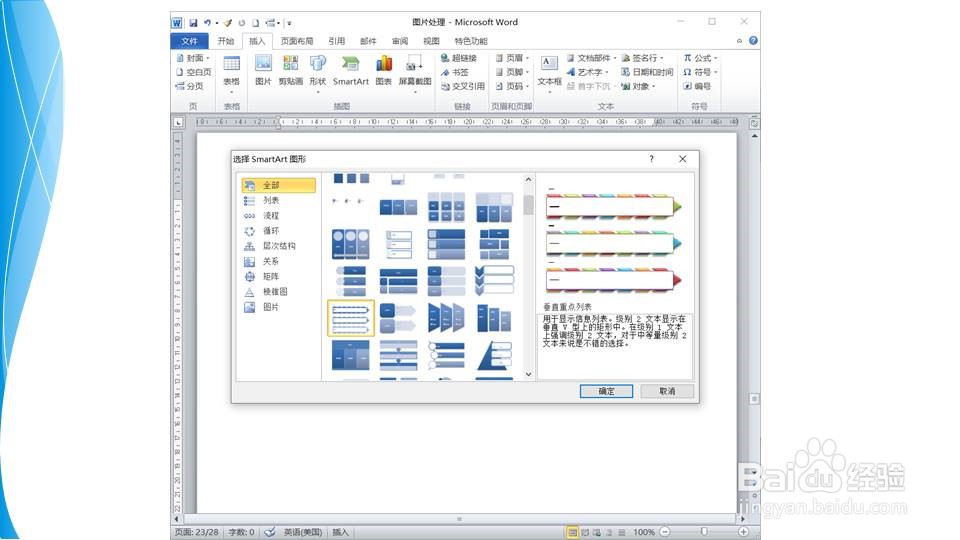The height and width of the screenshot is (540, 960).
Task: Switch to the 引用 References tab
Action: [336, 41]
